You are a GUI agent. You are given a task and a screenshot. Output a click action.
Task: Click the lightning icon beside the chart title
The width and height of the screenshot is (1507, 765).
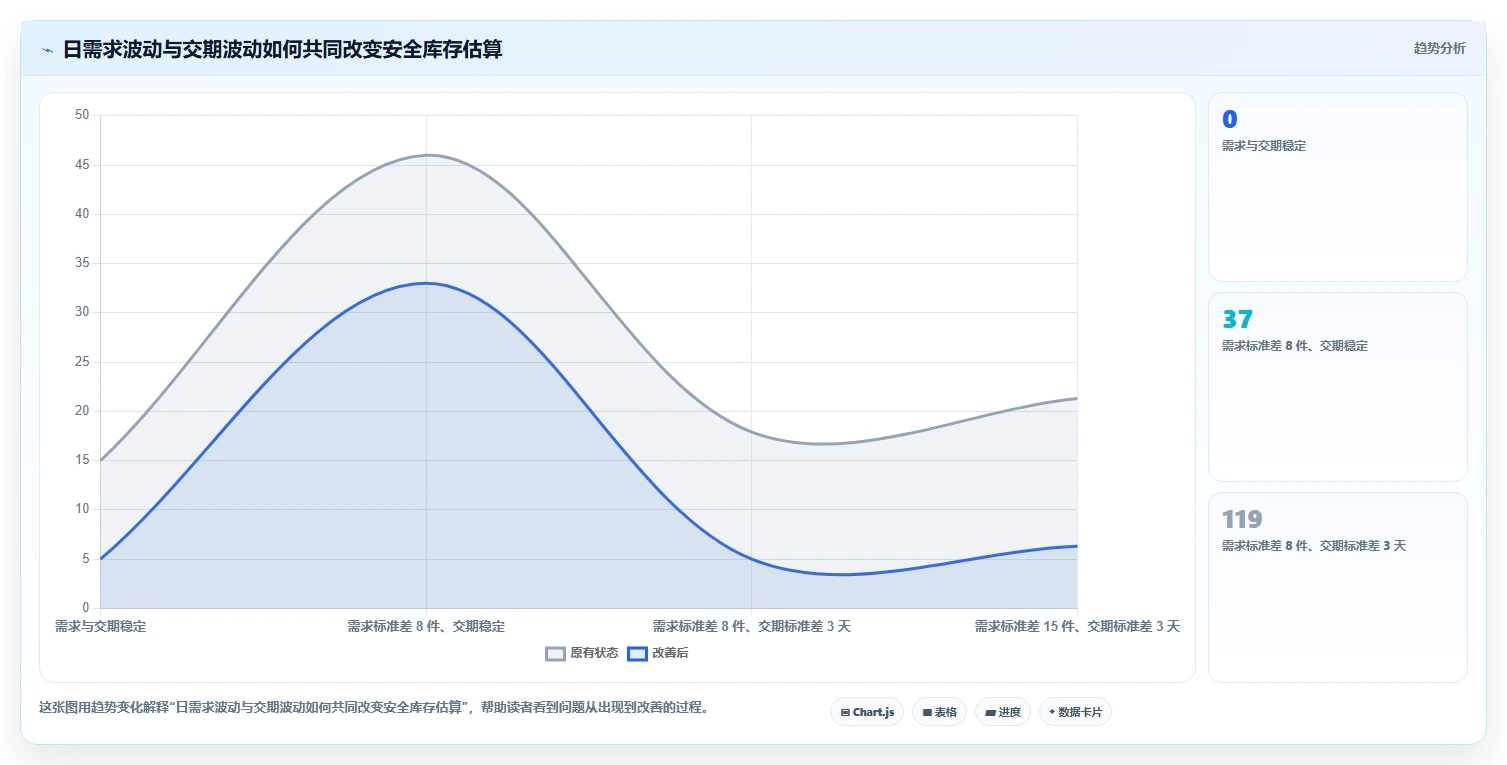[47, 50]
